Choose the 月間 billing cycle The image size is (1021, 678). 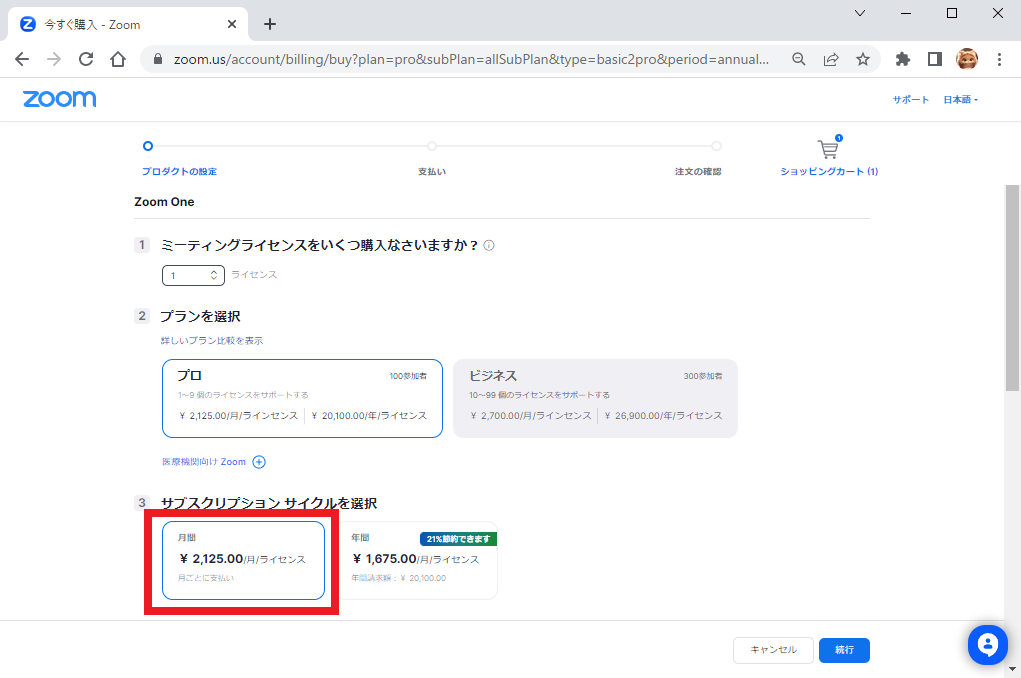(x=244, y=560)
